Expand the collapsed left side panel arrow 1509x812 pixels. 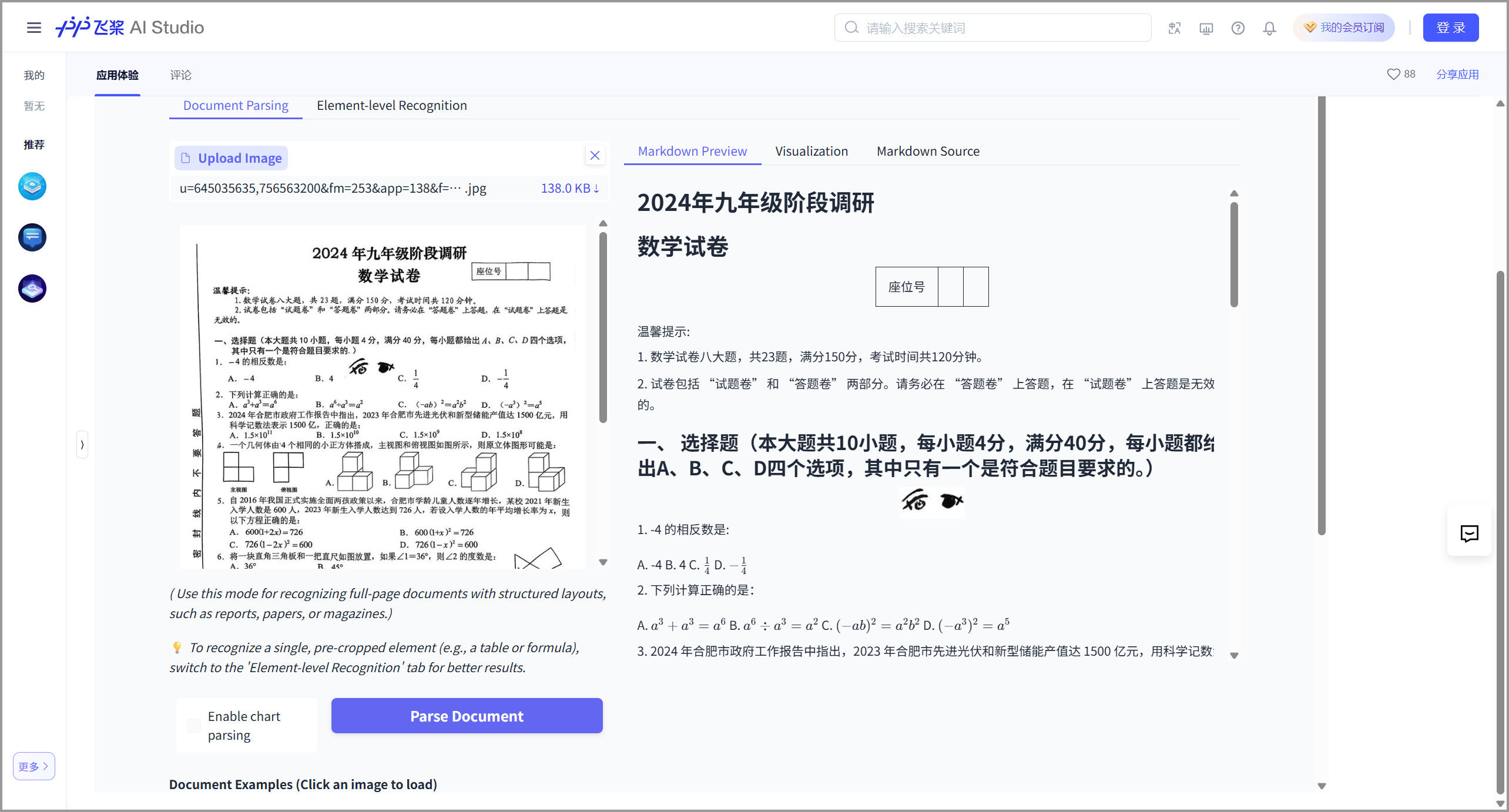pyautogui.click(x=82, y=445)
